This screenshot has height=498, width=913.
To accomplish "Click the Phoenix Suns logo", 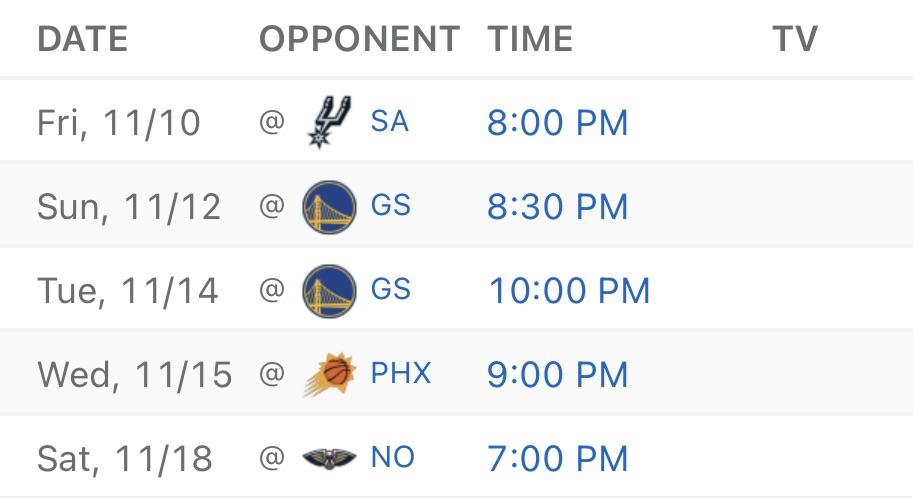I will 328,375.
